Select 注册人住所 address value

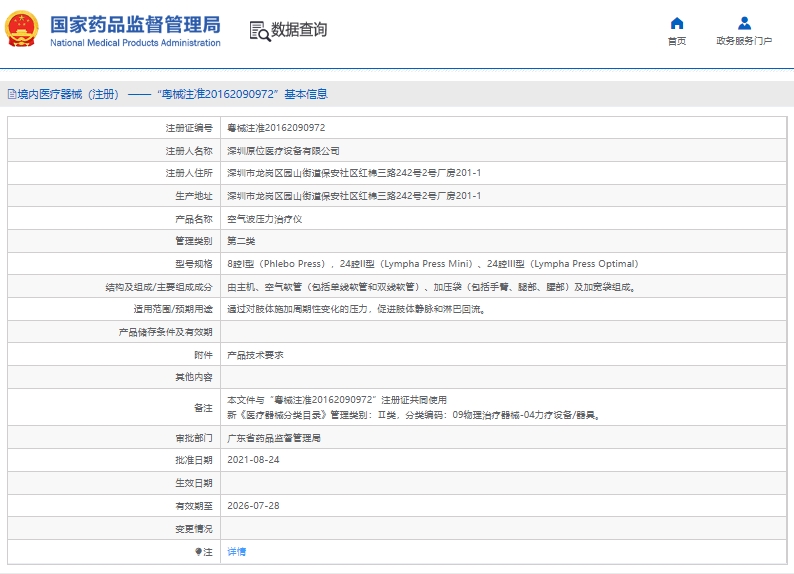click(354, 173)
